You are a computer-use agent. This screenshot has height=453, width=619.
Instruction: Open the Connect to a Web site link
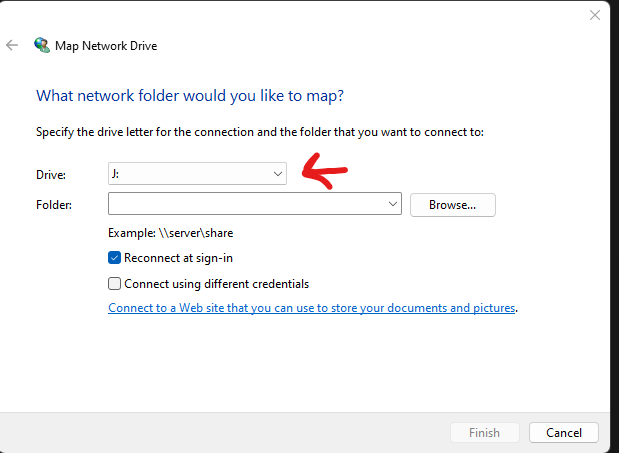click(x=312, y=308)
